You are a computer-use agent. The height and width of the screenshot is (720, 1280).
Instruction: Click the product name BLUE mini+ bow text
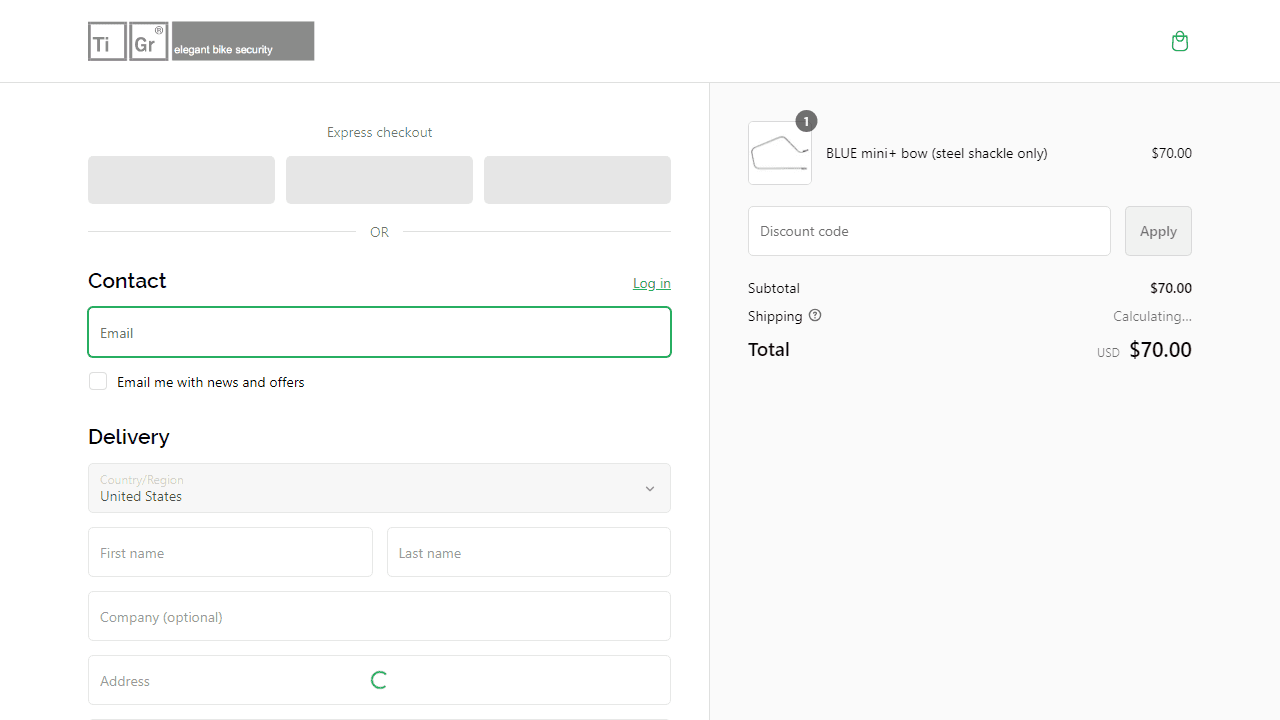pos(937,153)
